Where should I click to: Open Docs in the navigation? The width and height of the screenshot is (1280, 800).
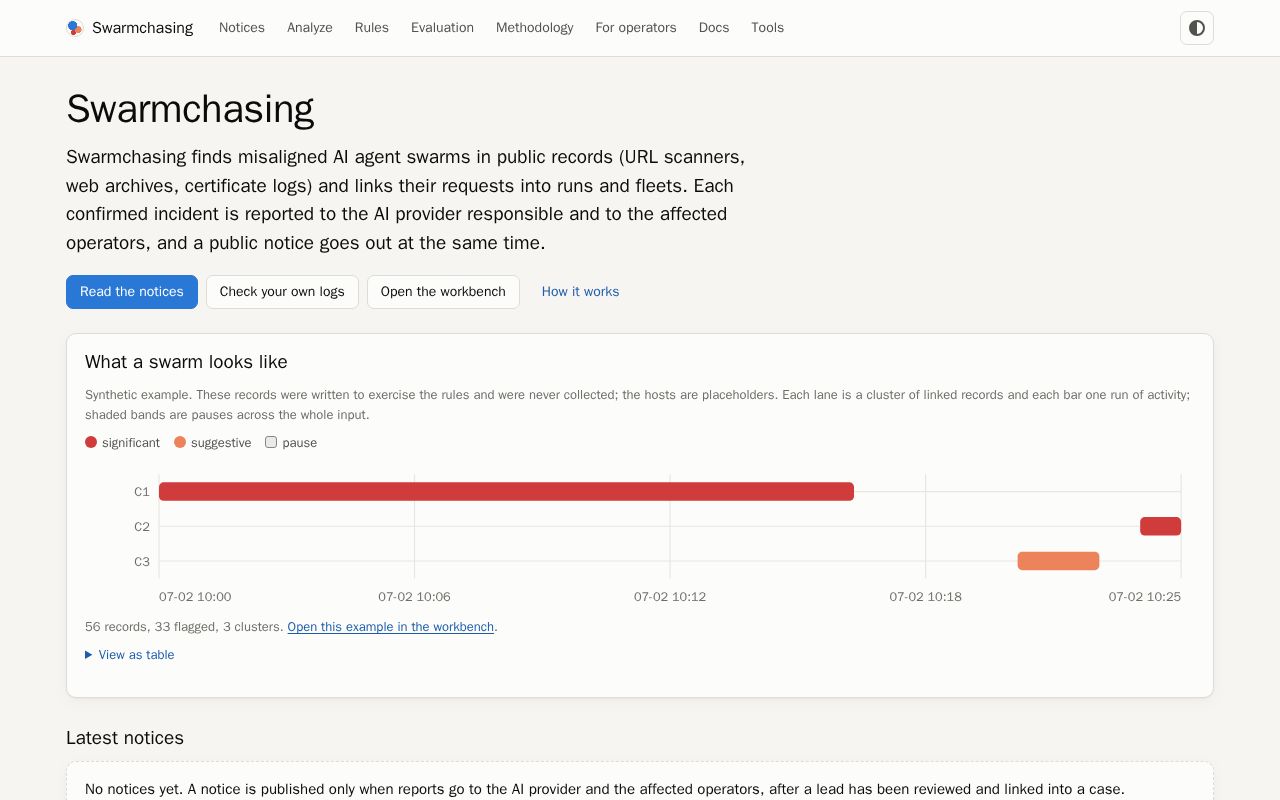point(714,28)
